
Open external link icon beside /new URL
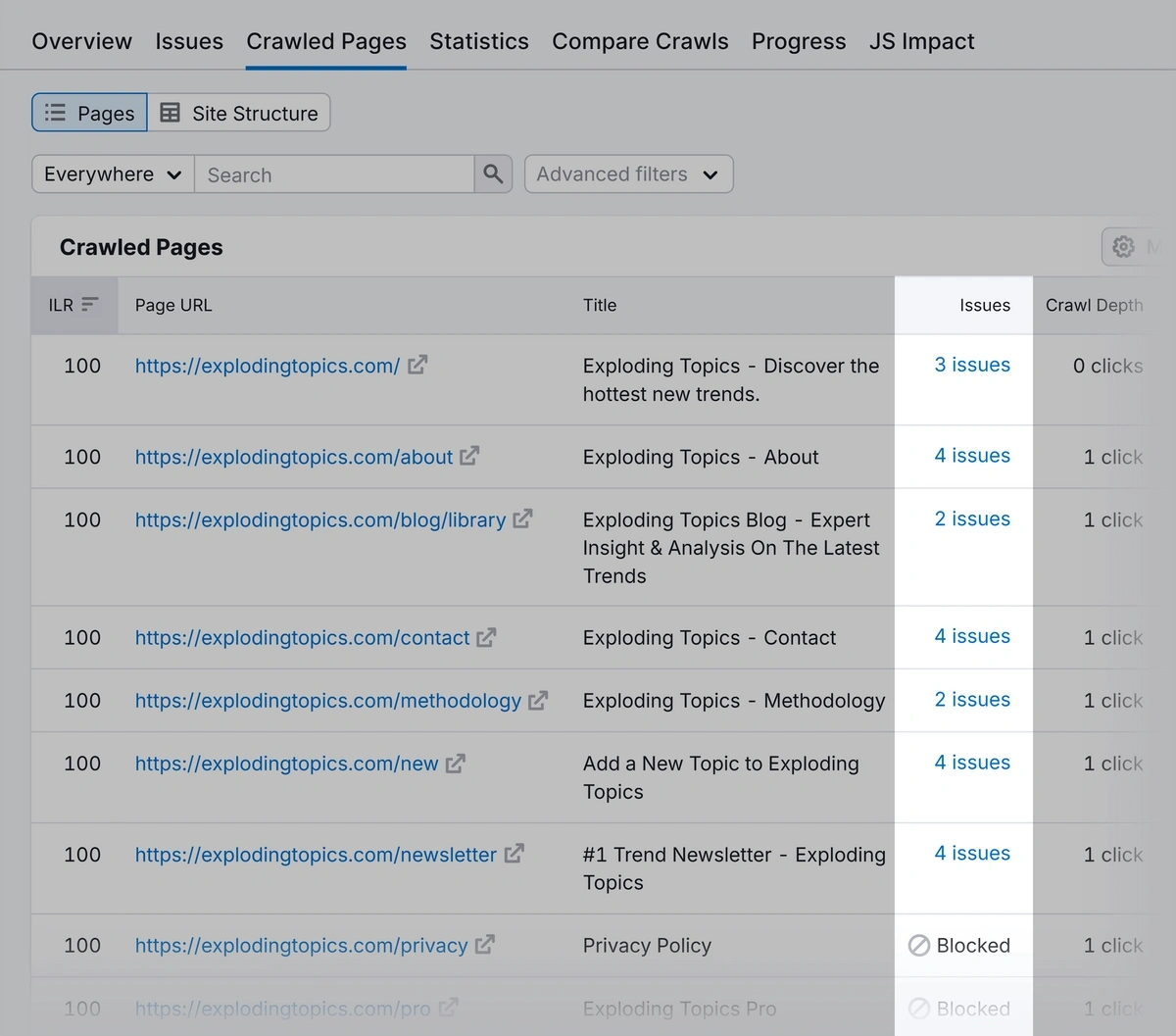pyautogui.click(x=455, y=763)
